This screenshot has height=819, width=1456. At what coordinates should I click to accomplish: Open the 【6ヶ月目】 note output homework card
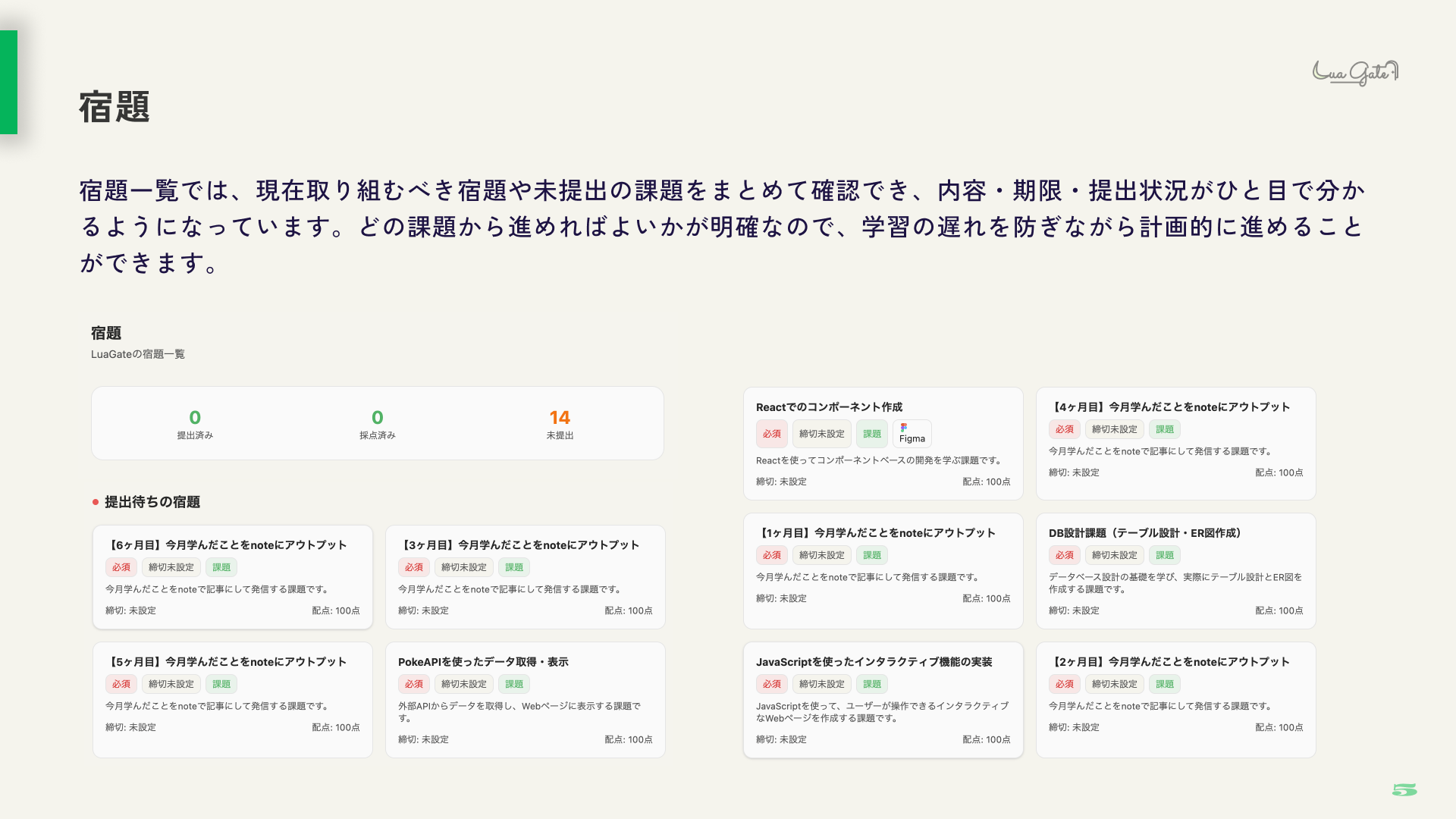(x=233, y=577)
